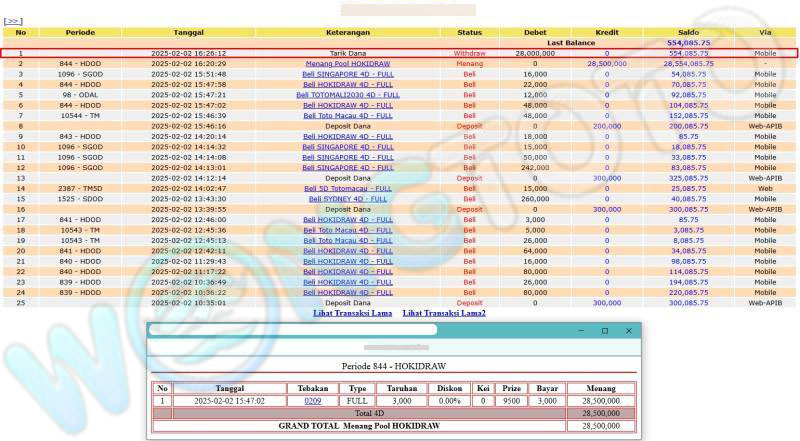This screenshot has width=800, height=441.
Task: Click the 0209 Tebakan link in popup
Action: (x=313, y=399)
